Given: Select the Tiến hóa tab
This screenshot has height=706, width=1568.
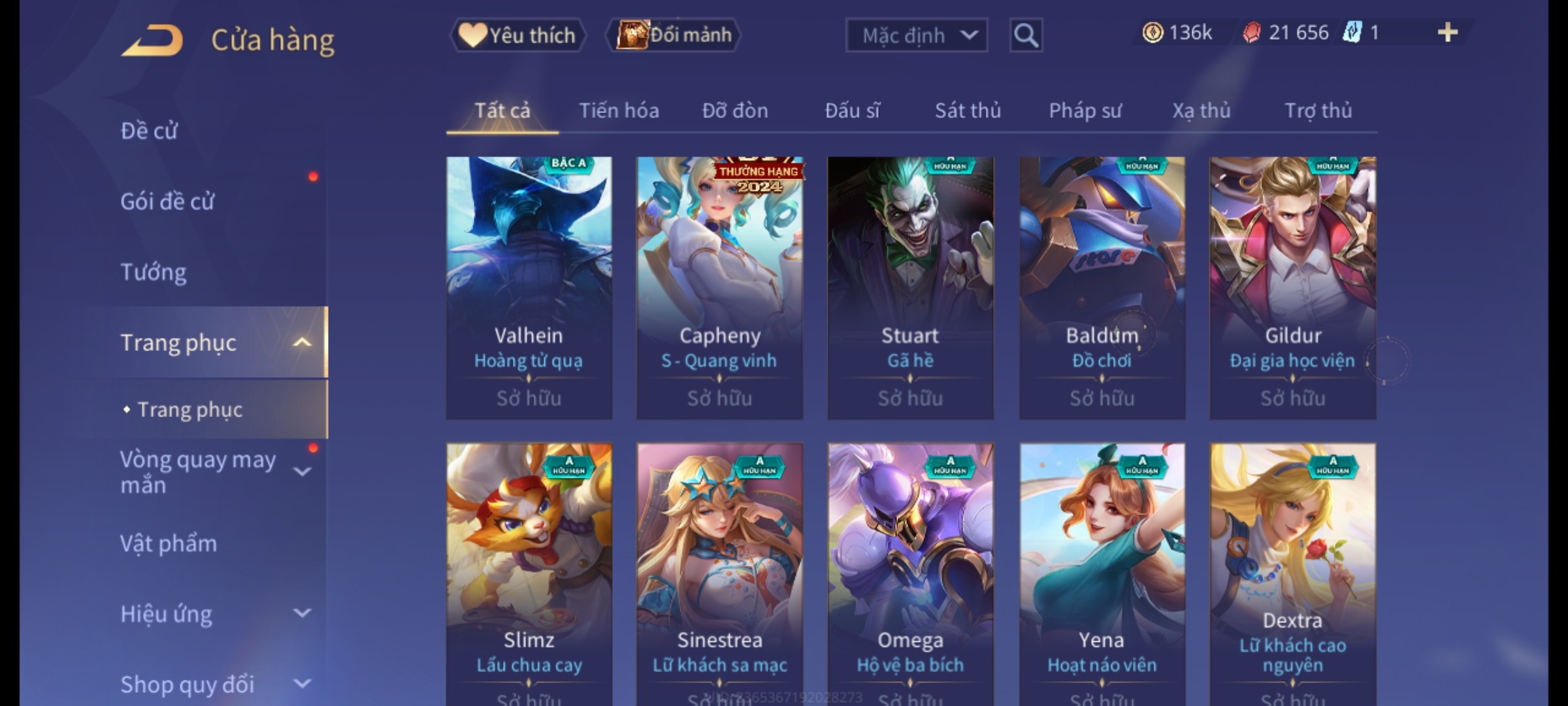Looking at the screenshot, I should [619, 110].
